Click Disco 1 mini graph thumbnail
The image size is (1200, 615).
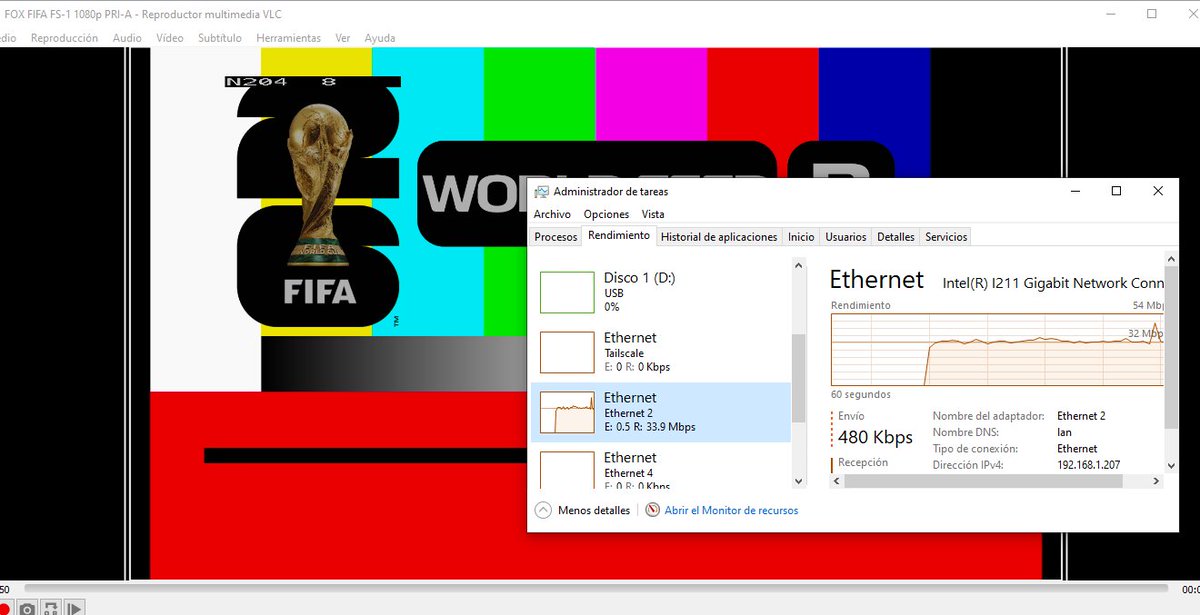coord(567,292)
